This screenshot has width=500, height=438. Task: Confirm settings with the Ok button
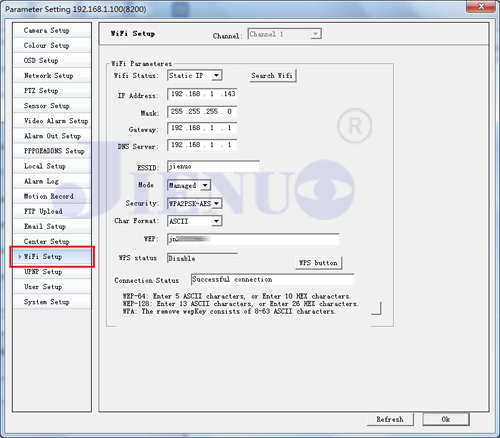point(446,419)
